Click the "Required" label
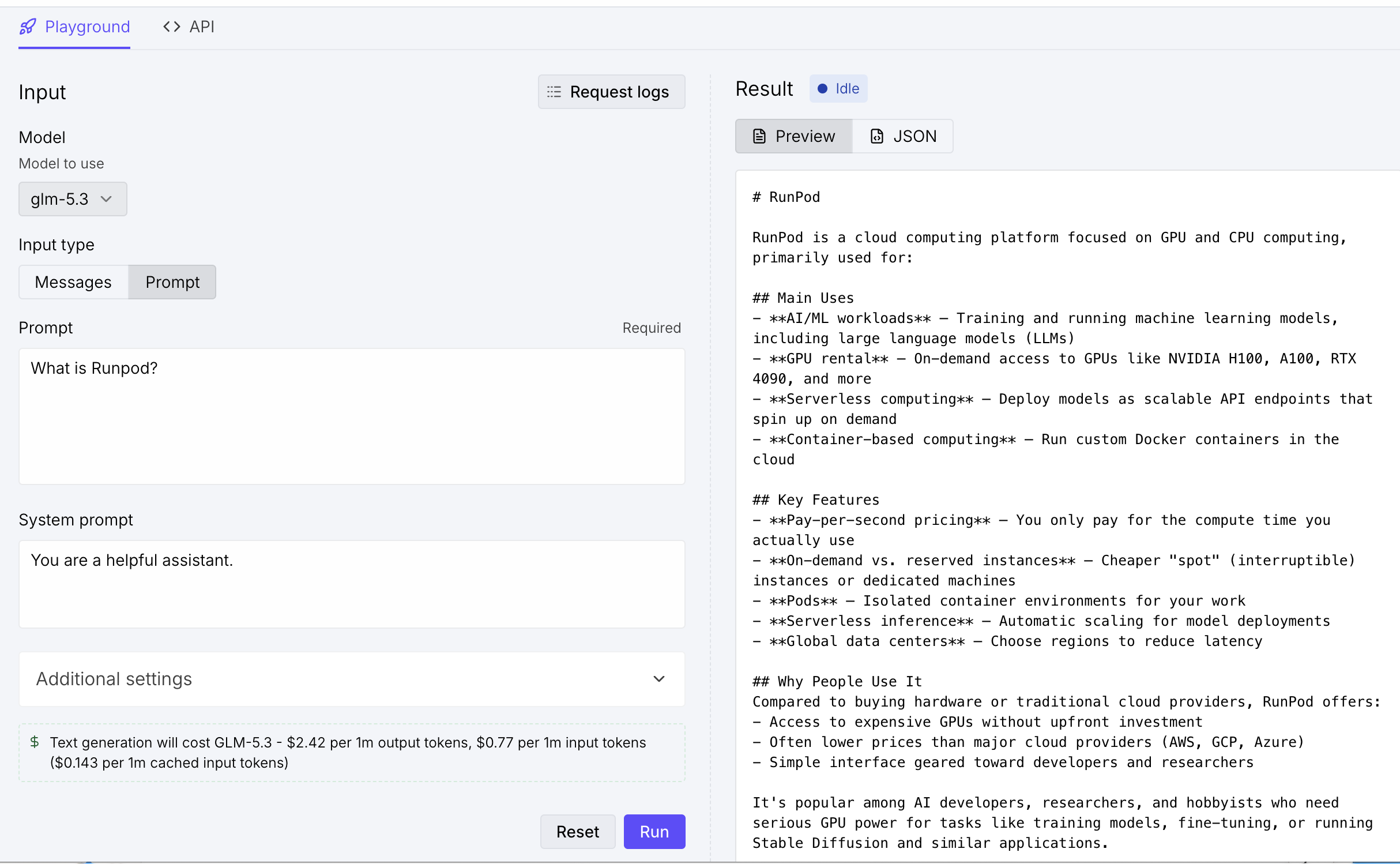 click(x=652, y=328)
